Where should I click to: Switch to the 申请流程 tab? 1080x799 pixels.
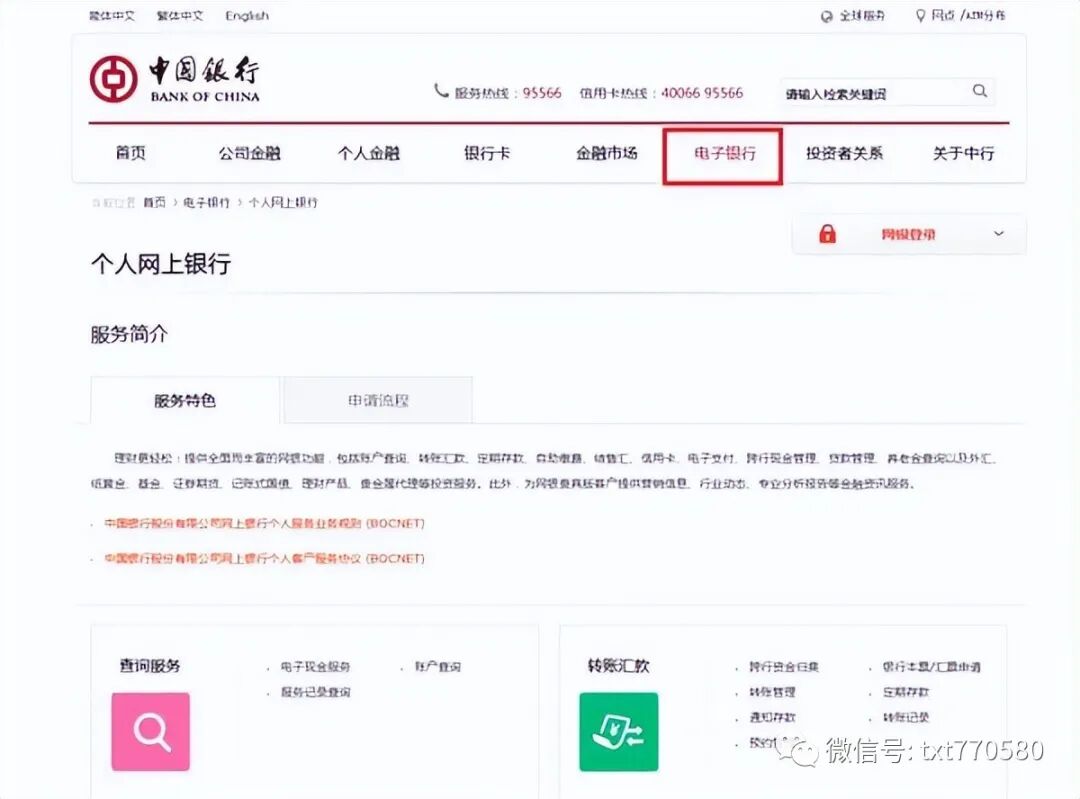(x=377, y=399)
